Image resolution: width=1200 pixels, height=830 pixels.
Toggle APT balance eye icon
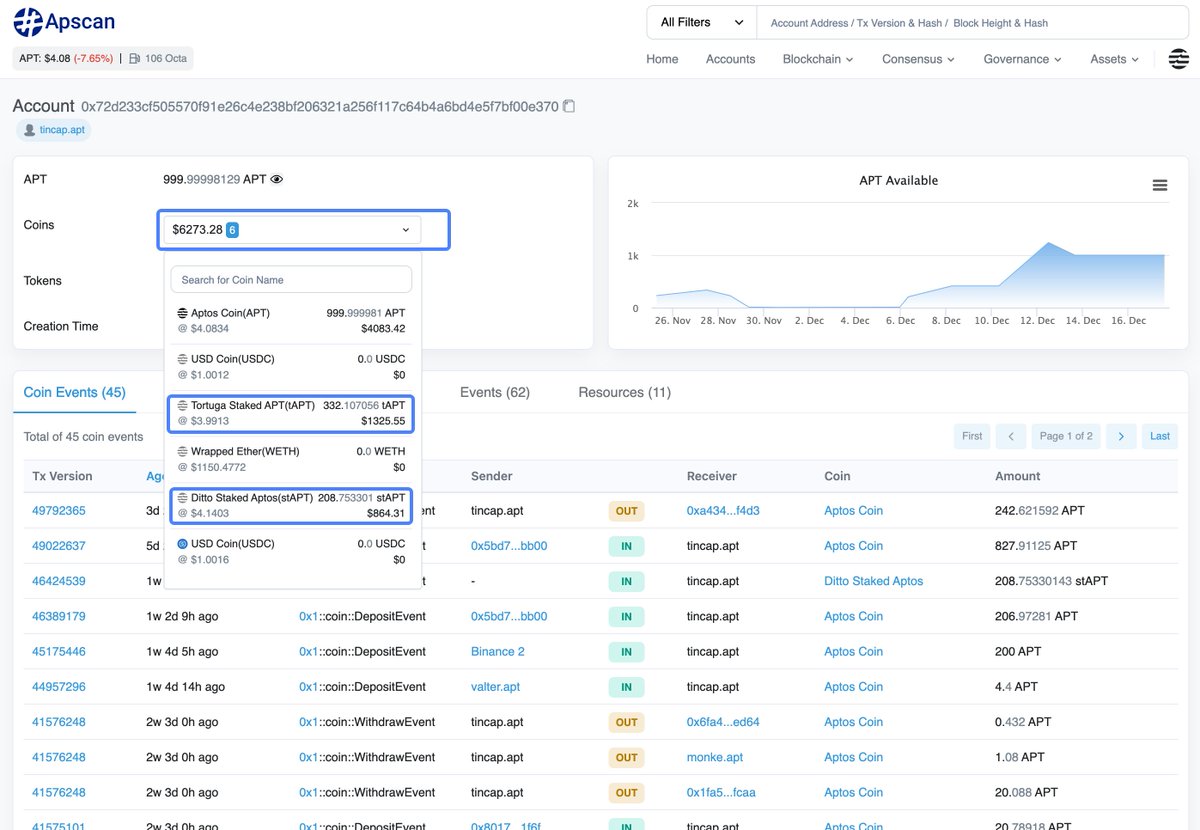coord(277,180)
